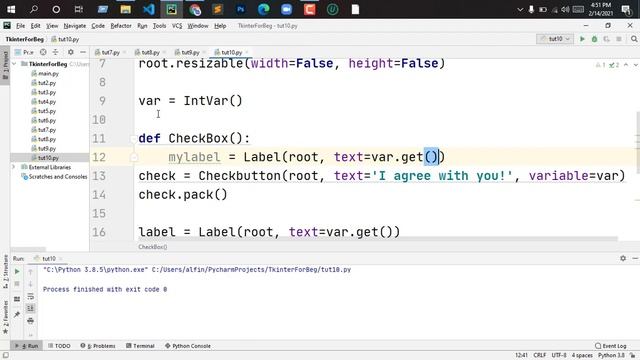Toggle Pin Tab icon in Run panel
640x360 pixels.
(x=17, y=314)
